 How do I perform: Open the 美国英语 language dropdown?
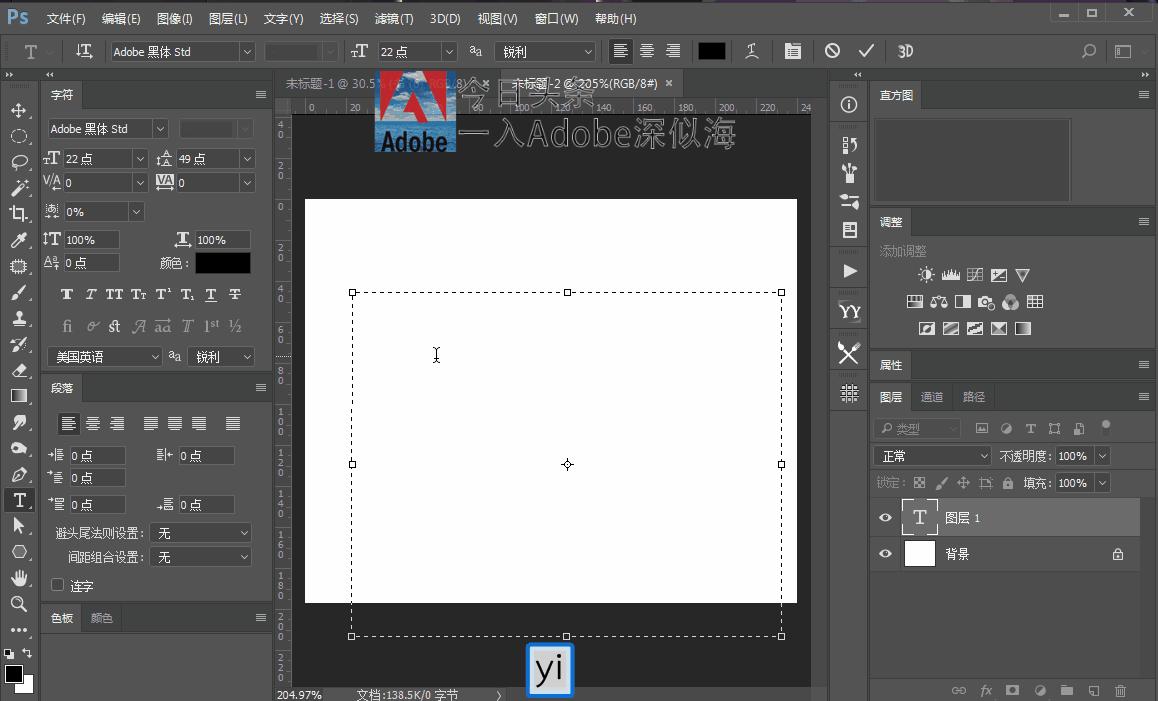tap(104, 356)
